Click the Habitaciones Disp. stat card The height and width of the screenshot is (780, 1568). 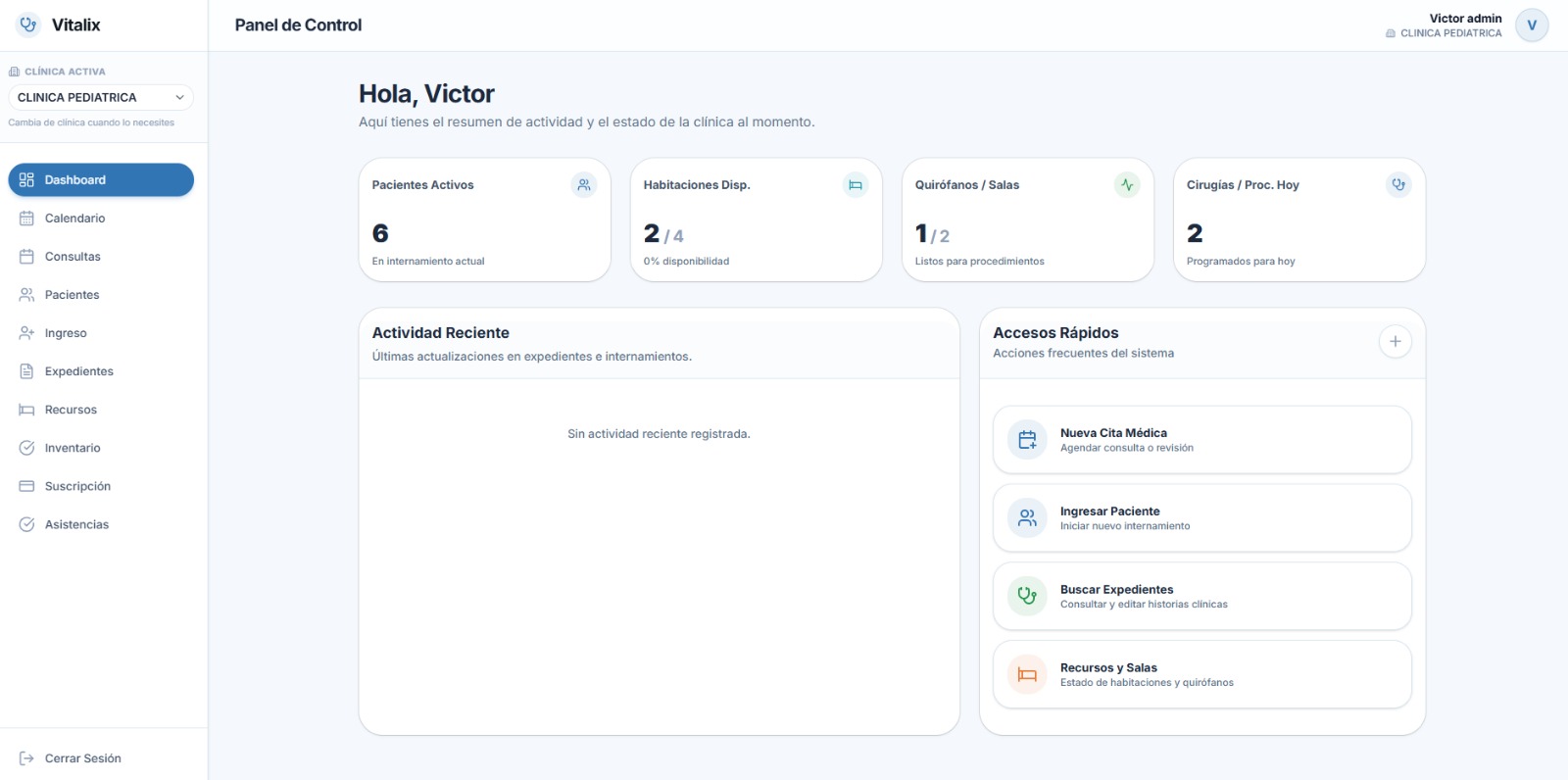point(757,219)
